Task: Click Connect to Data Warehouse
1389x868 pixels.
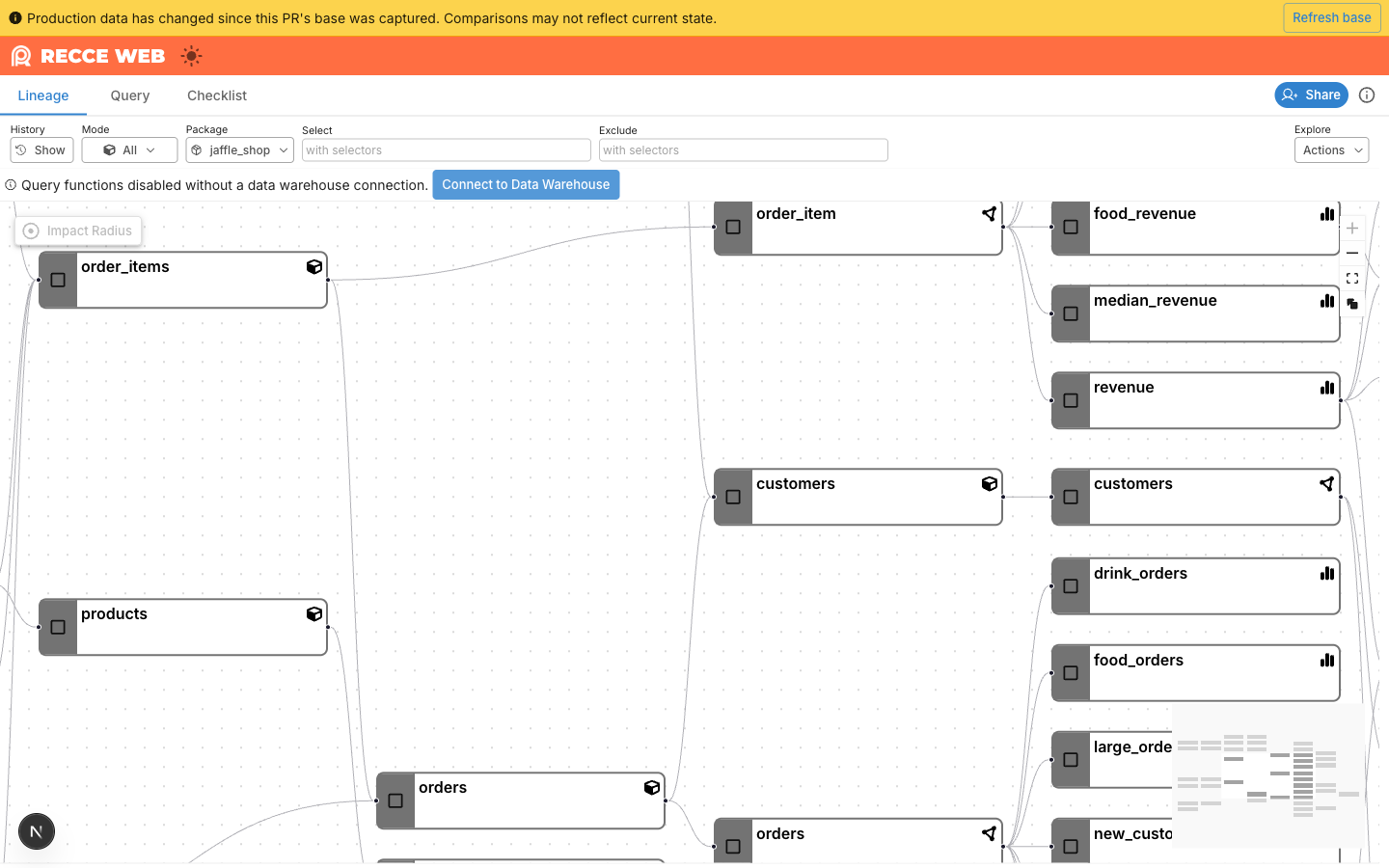Action: [526, 184]
